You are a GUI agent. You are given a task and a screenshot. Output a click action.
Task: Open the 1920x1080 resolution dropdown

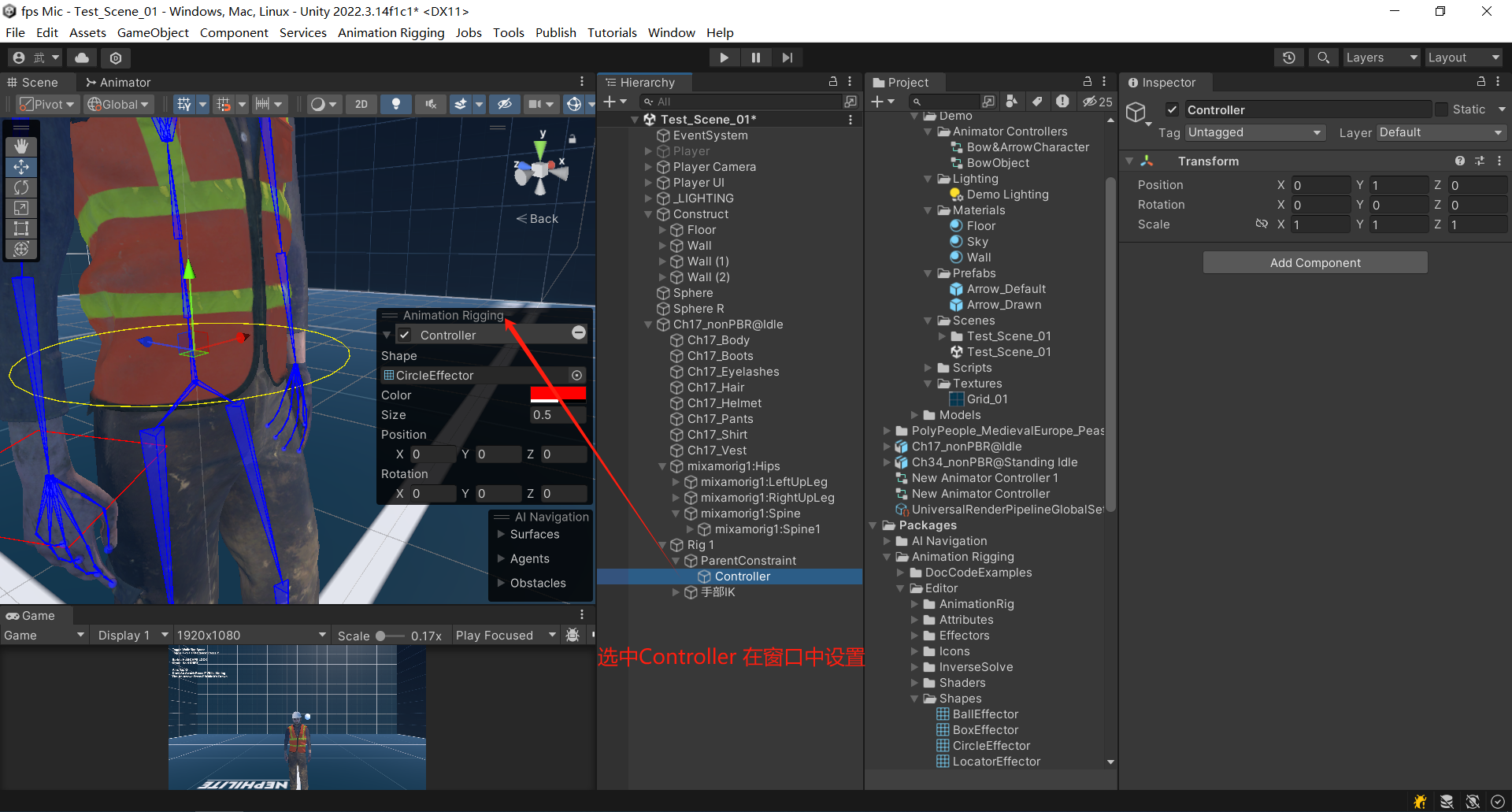(x=251, y=635)
